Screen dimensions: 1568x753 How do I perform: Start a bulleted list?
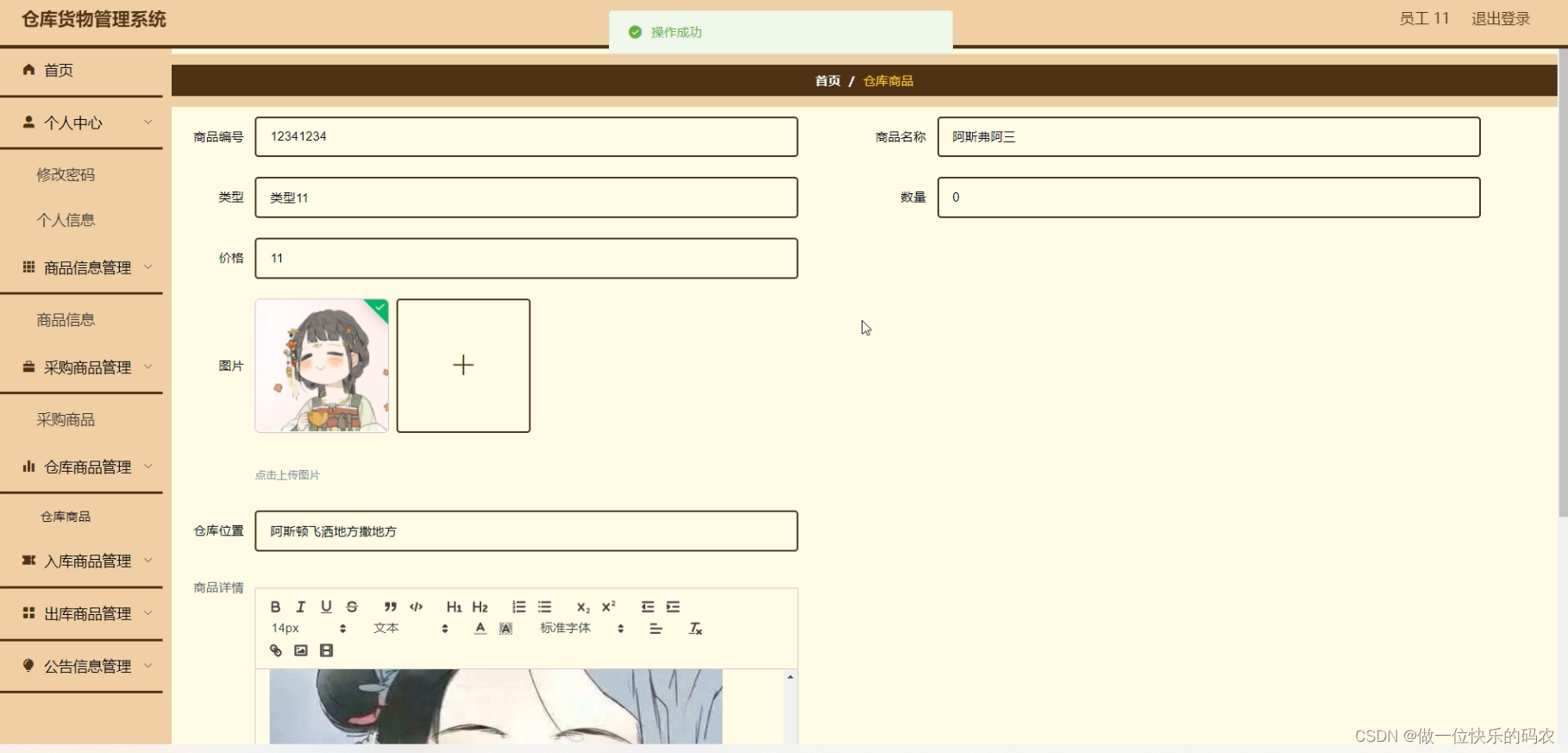(x=544, y=607)
